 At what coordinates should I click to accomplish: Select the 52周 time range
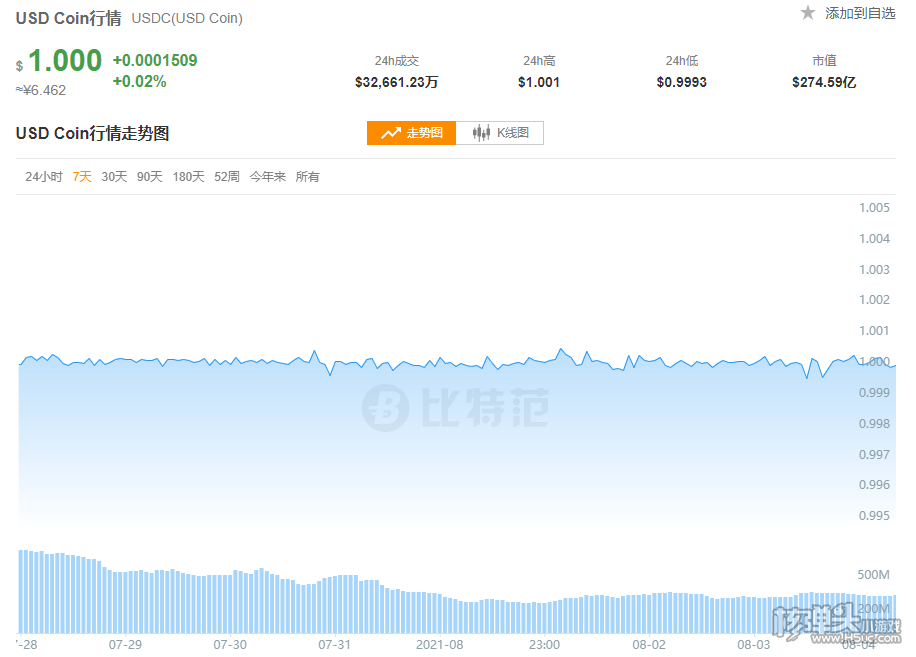(x=227, y=176)
